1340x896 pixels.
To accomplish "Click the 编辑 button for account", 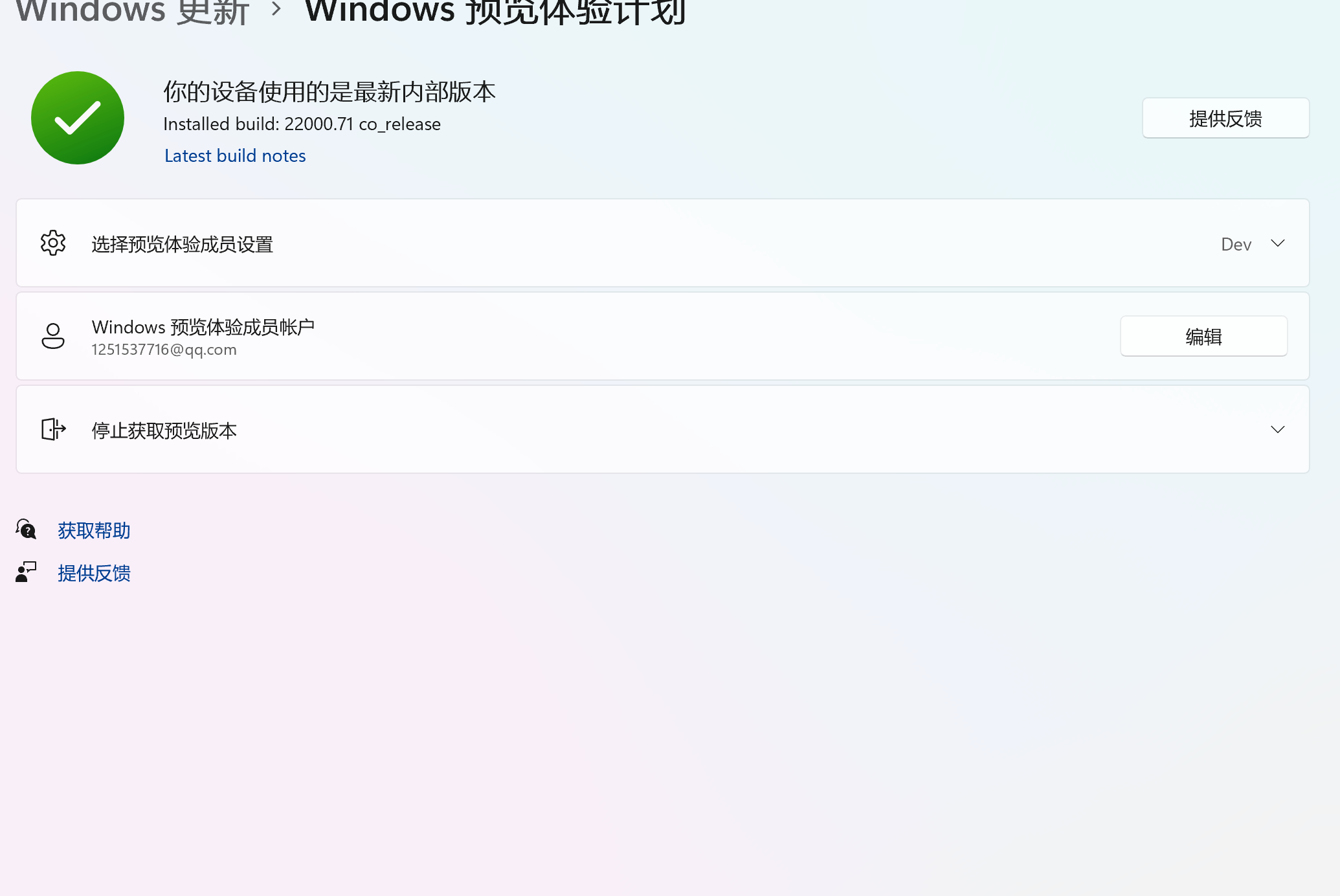I will pos(1203,336).
